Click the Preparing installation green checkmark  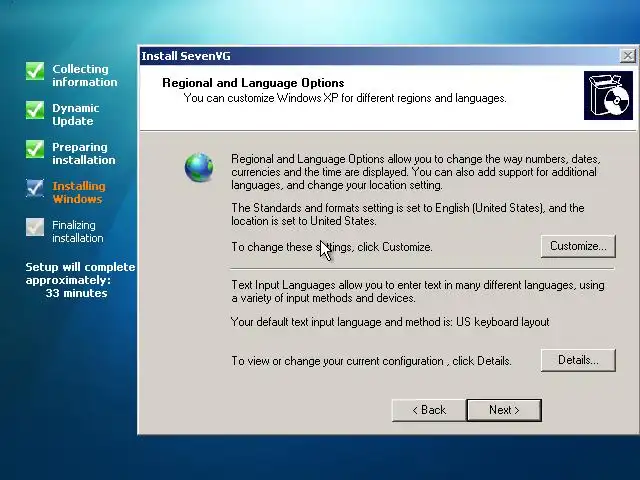(35, 149)
